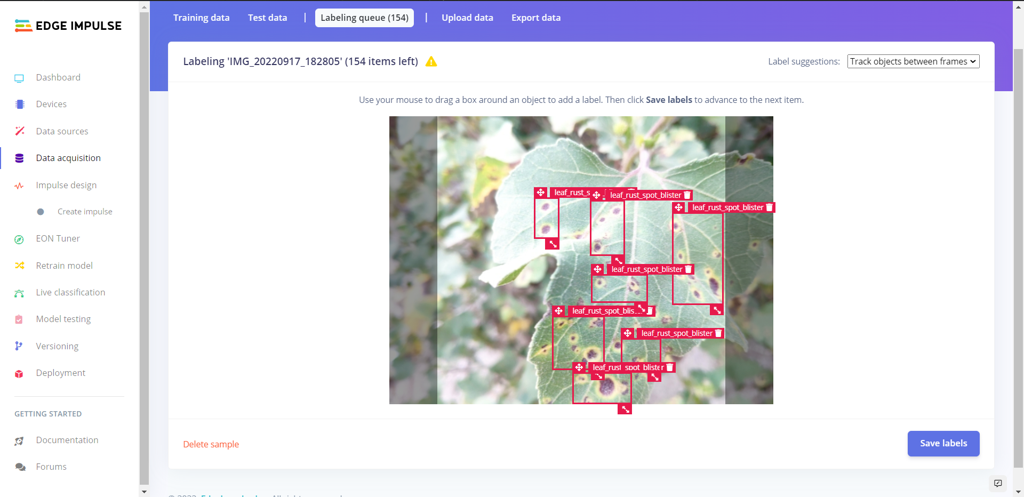Click the EON Tuner icon
Image resolution: width=1024 pixels, height=497 pixels.
pos(19,239)
